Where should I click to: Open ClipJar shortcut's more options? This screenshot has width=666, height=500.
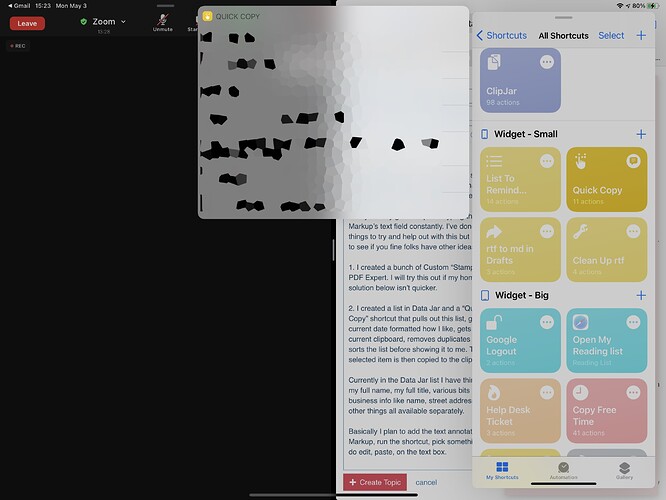[x=547, y=62]
